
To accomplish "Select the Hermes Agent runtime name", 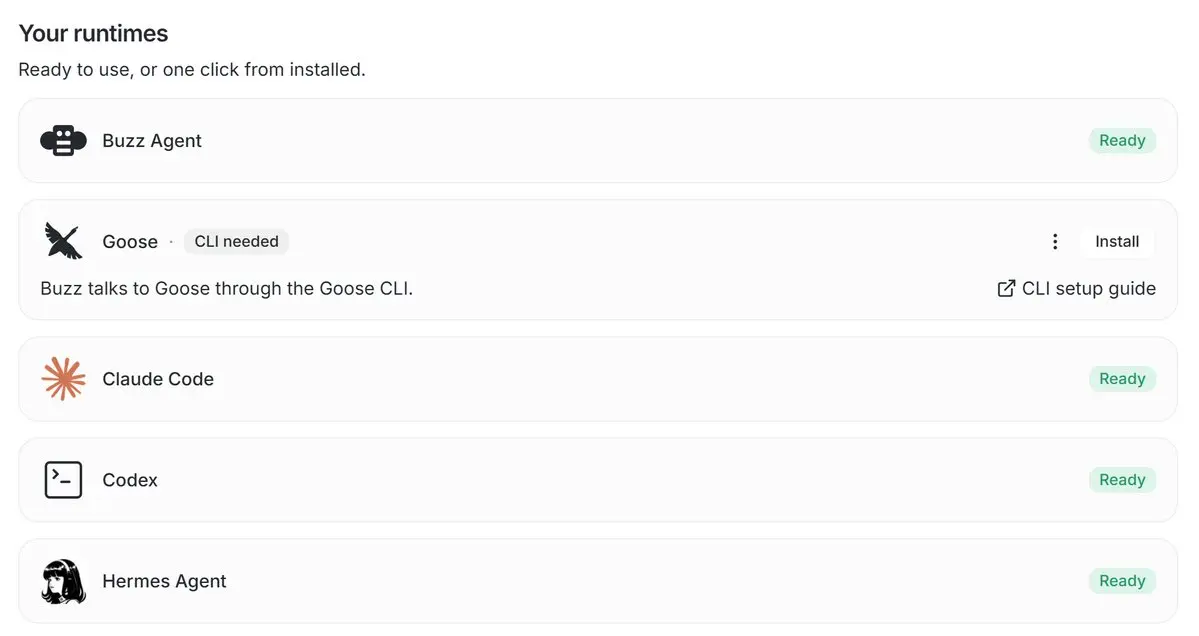I will (x=164, y=581).
